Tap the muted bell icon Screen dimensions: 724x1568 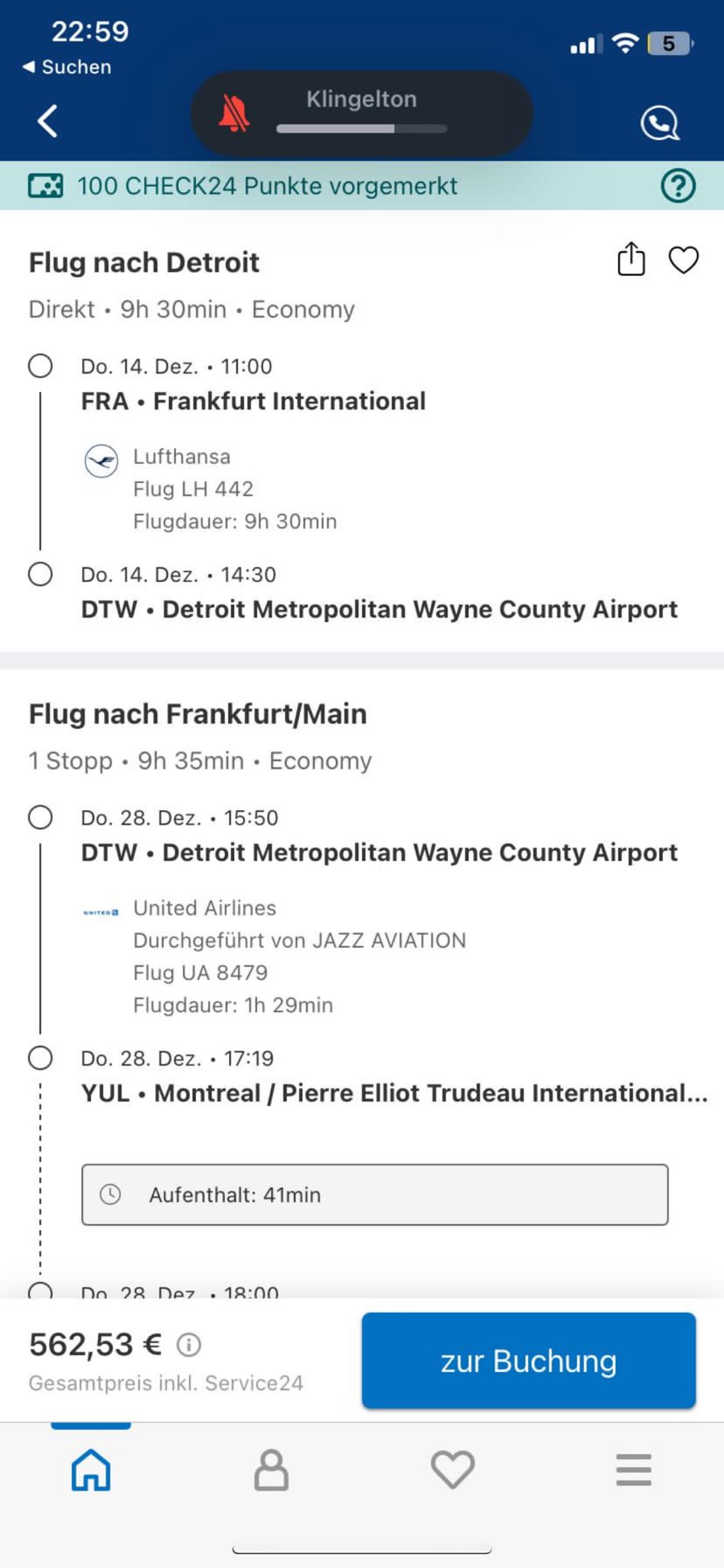(233, 115)
